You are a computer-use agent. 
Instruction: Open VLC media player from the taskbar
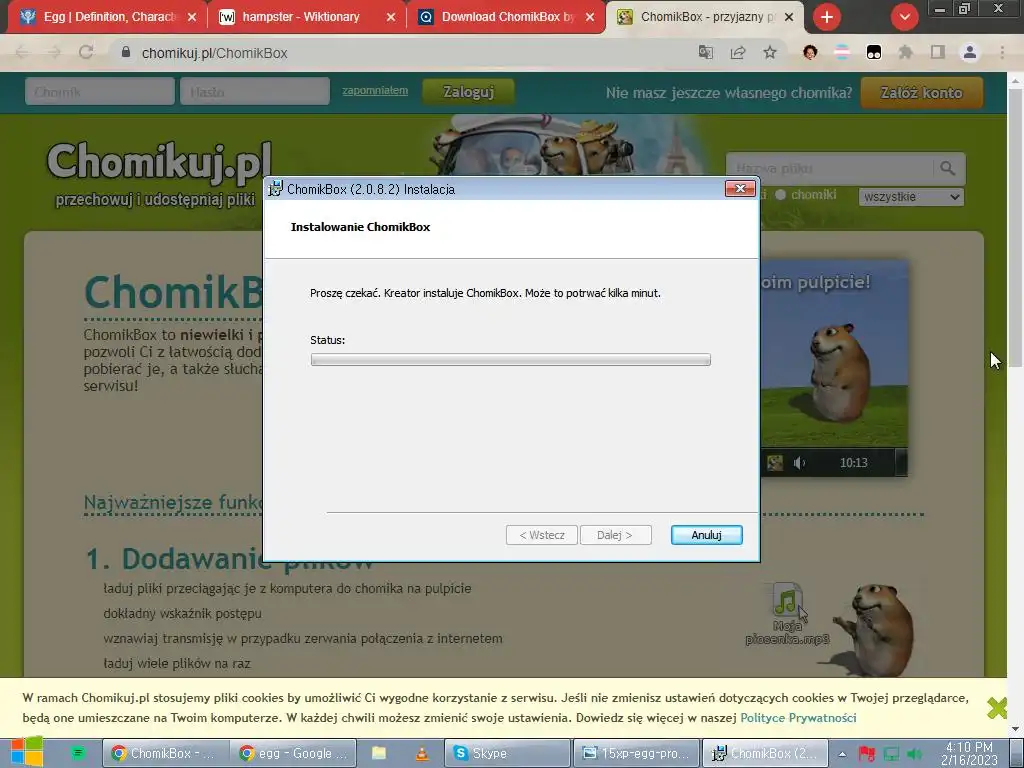[x=423, y=753]
